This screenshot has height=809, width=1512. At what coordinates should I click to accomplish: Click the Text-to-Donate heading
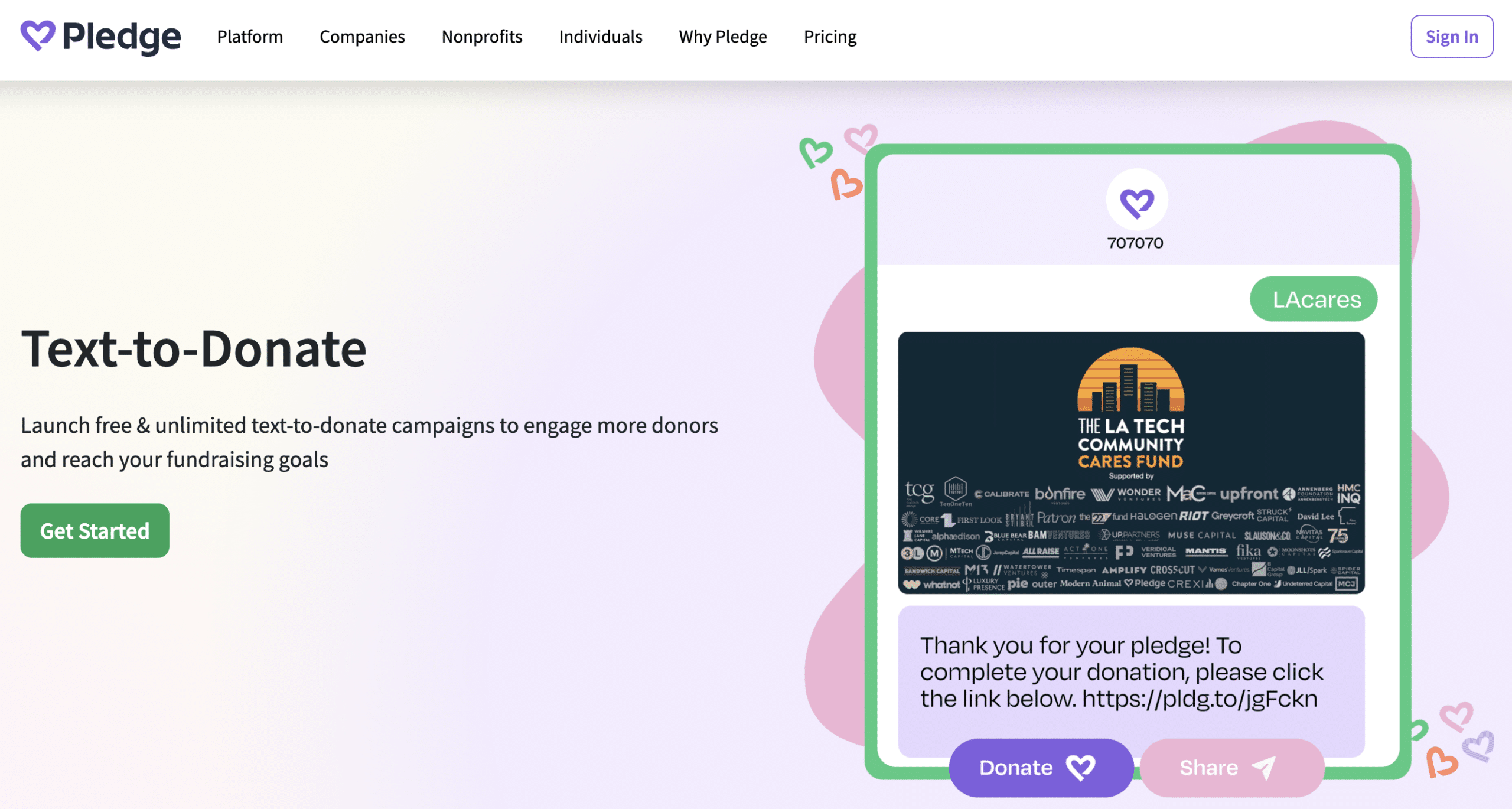[x=194, y=348]
